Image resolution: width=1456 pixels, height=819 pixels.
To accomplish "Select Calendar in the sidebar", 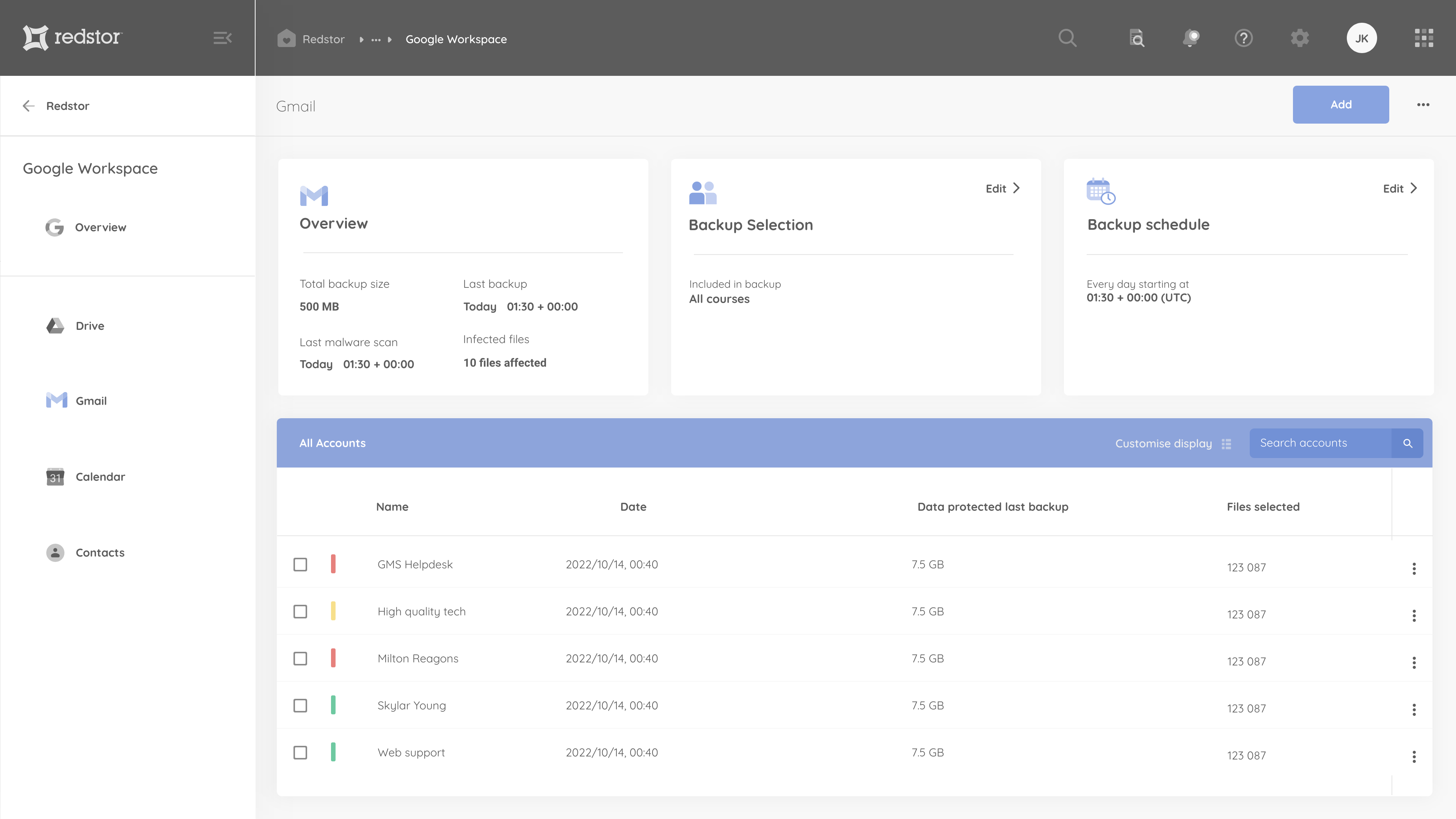I will [x=100, y=477].
